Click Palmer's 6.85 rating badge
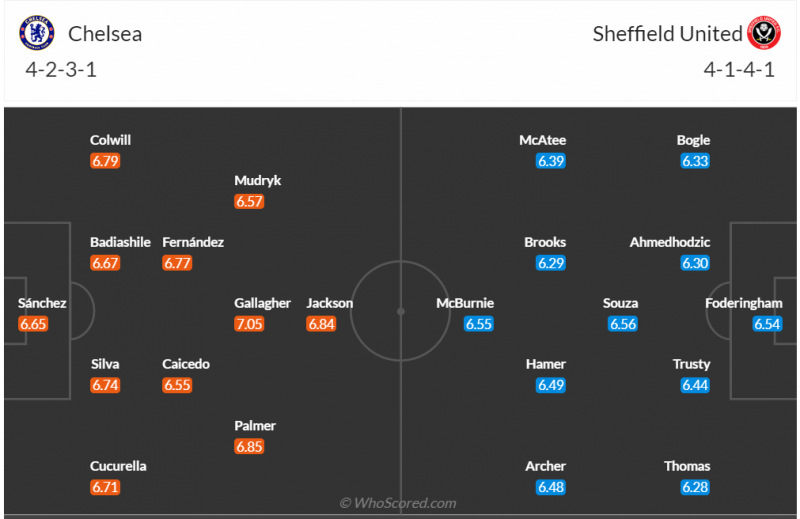 pos(249,446)
